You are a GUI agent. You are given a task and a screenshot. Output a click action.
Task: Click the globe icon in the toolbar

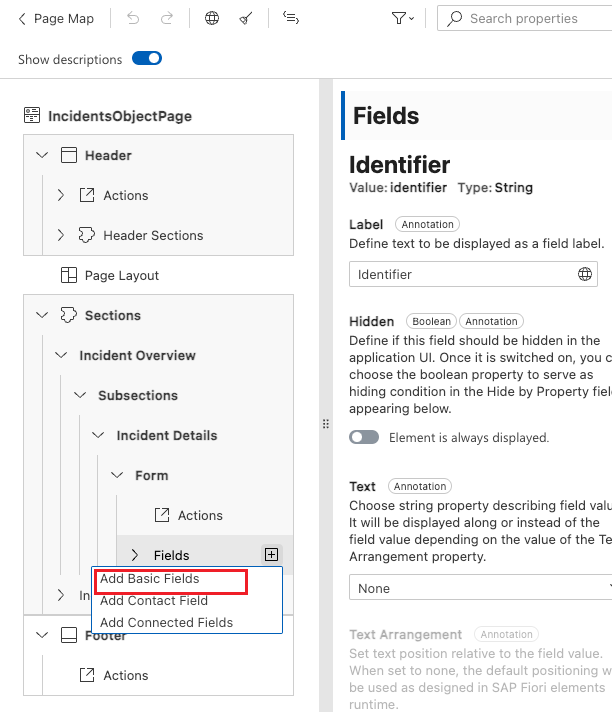pos(212,18)
